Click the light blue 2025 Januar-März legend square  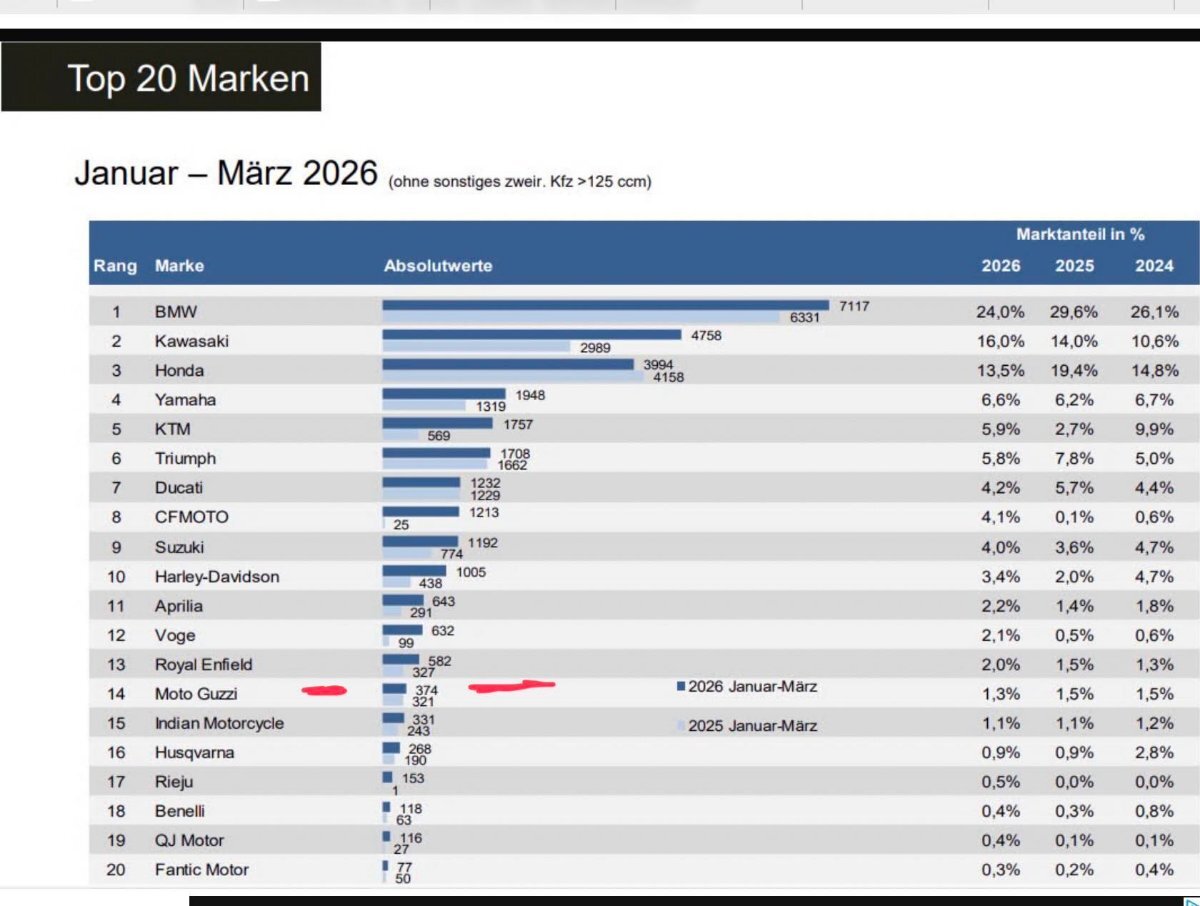681,726
